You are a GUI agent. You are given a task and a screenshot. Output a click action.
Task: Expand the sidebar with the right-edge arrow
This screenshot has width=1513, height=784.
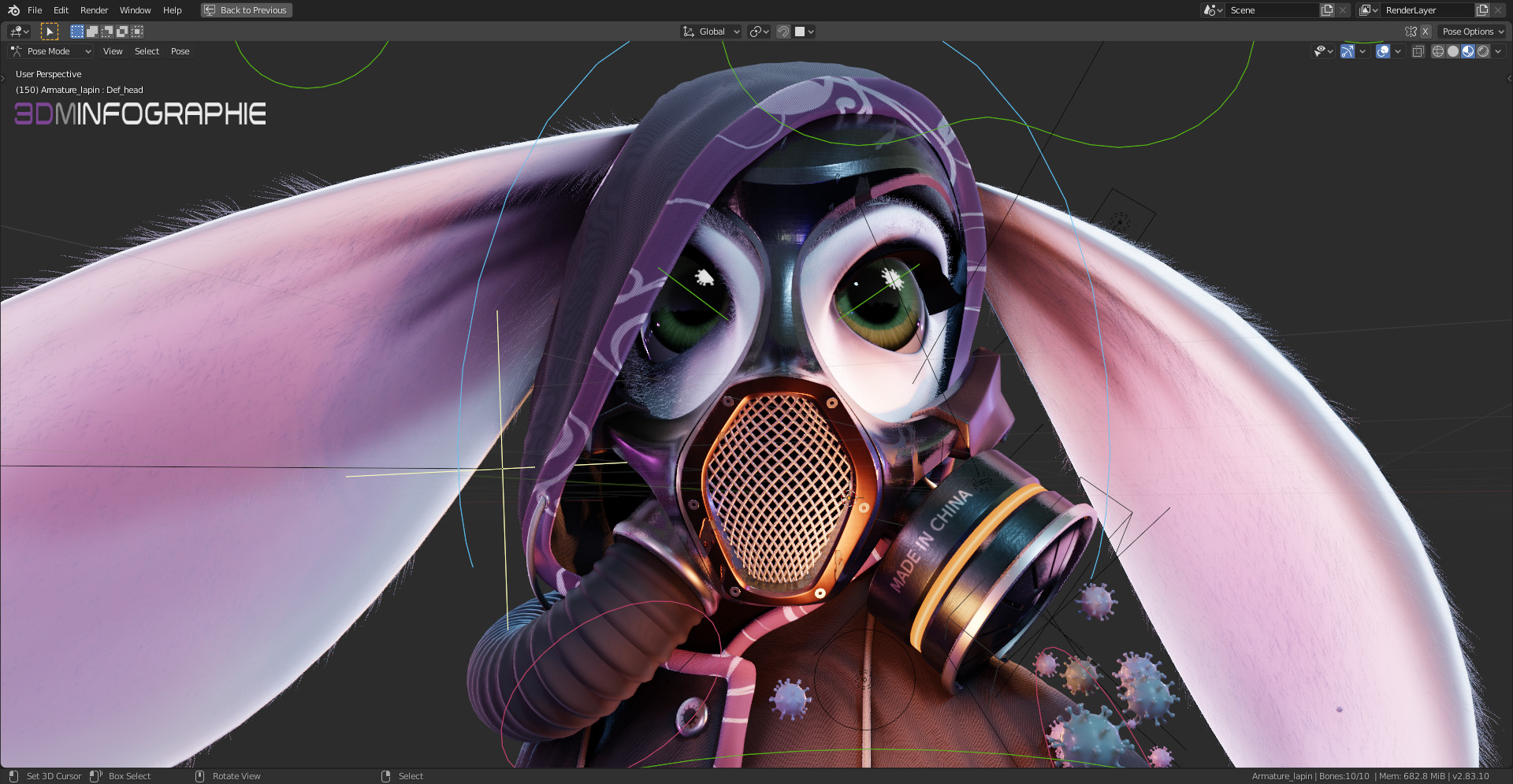point(1509,78)
